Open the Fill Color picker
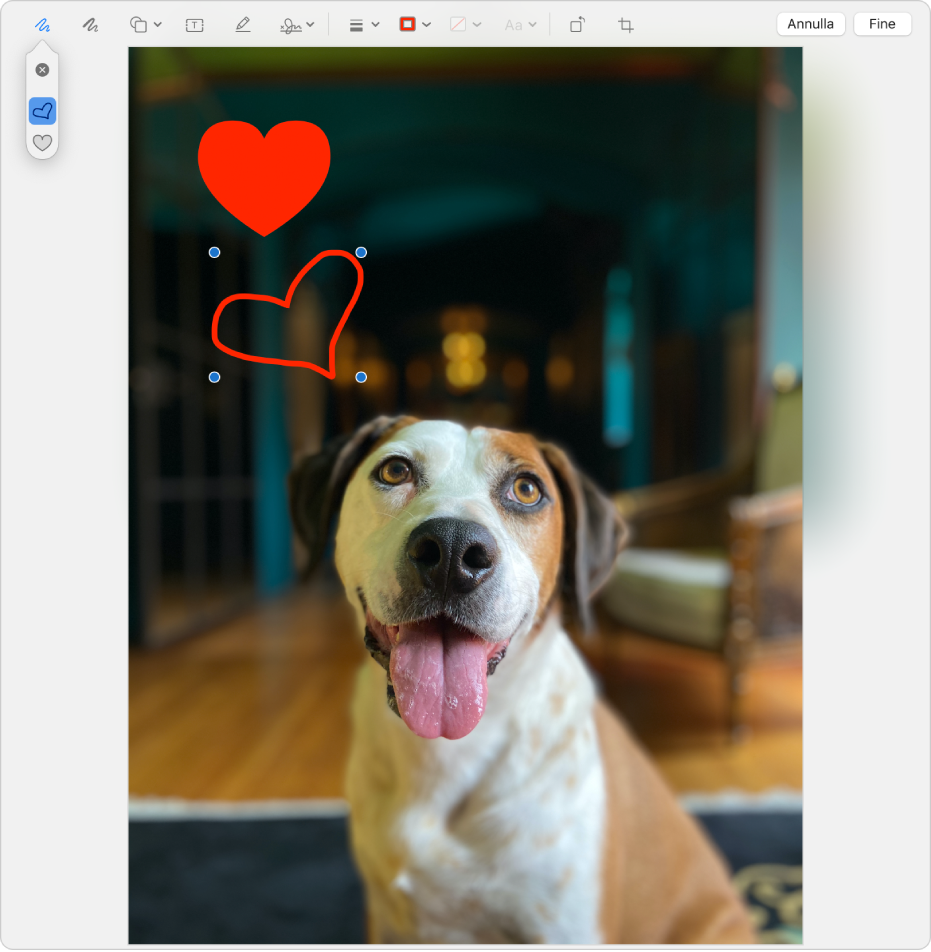This screenshot has width=931, height=952. [465, 25]
